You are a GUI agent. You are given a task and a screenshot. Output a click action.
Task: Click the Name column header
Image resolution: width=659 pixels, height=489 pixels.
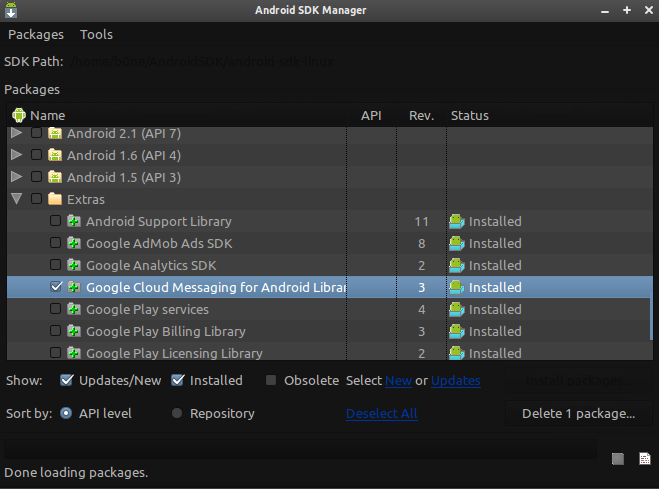point(177,116)
